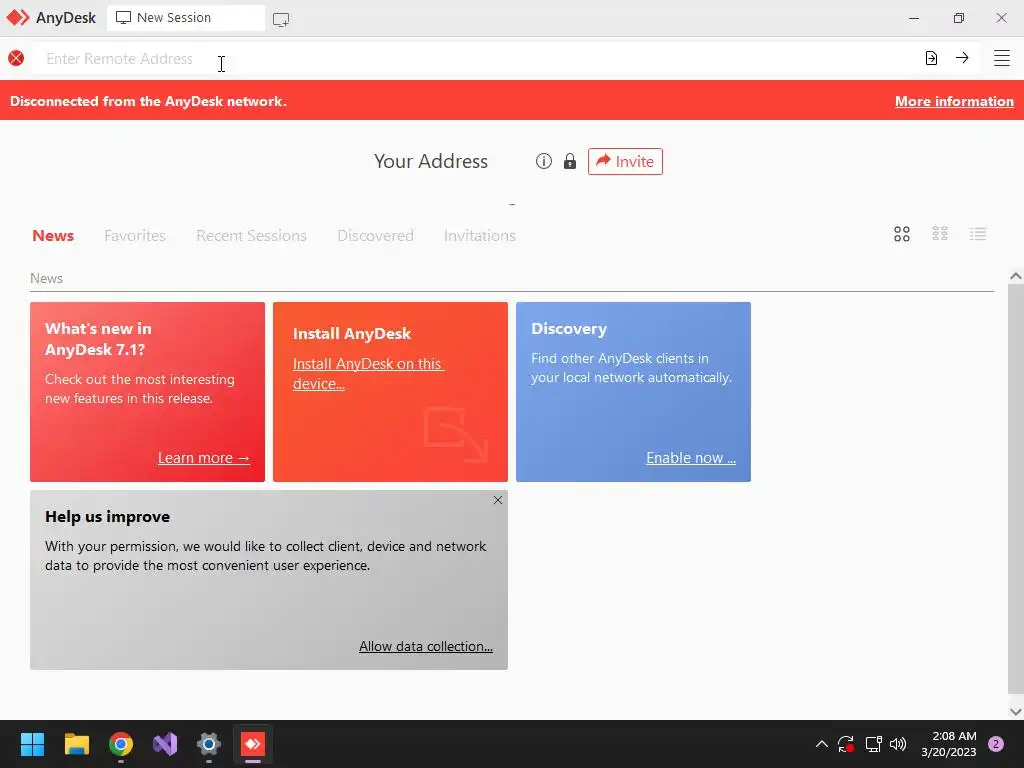Click the What's new in AnyDesk 7.1 card
The image size is (1024, 768).
148,392
